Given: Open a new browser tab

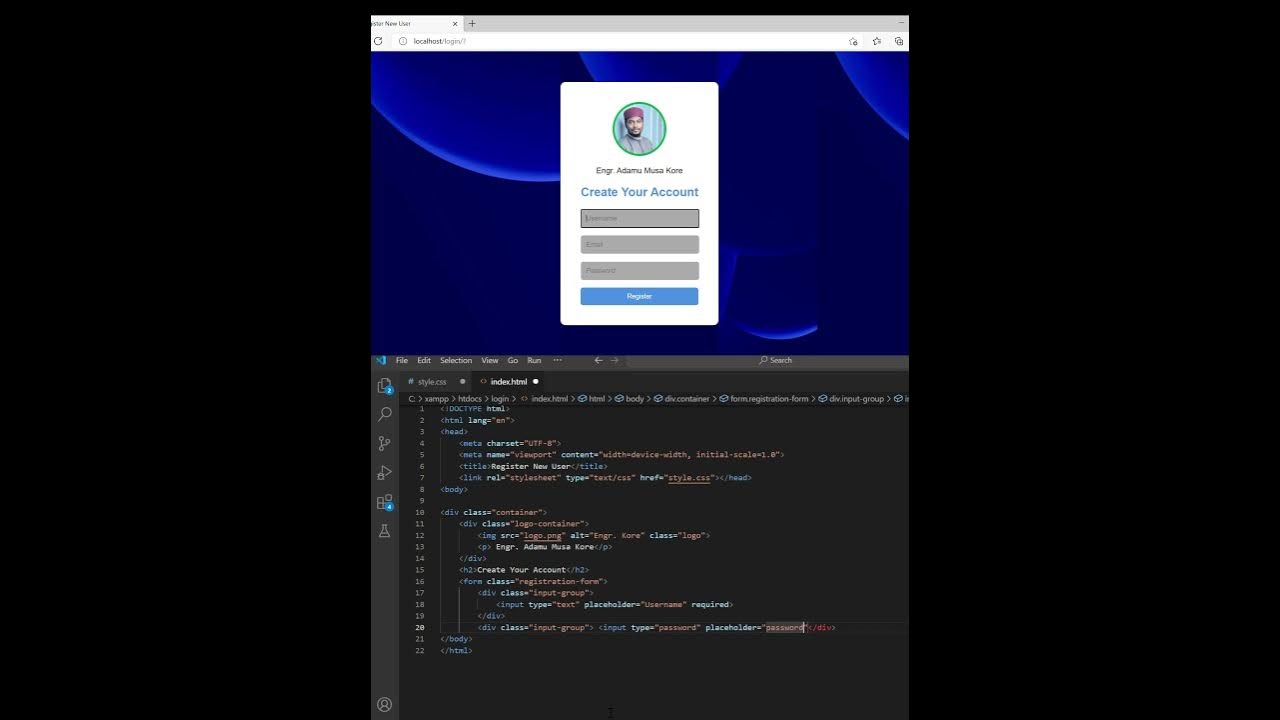Looking at the screenshot, I should (472, 23).
